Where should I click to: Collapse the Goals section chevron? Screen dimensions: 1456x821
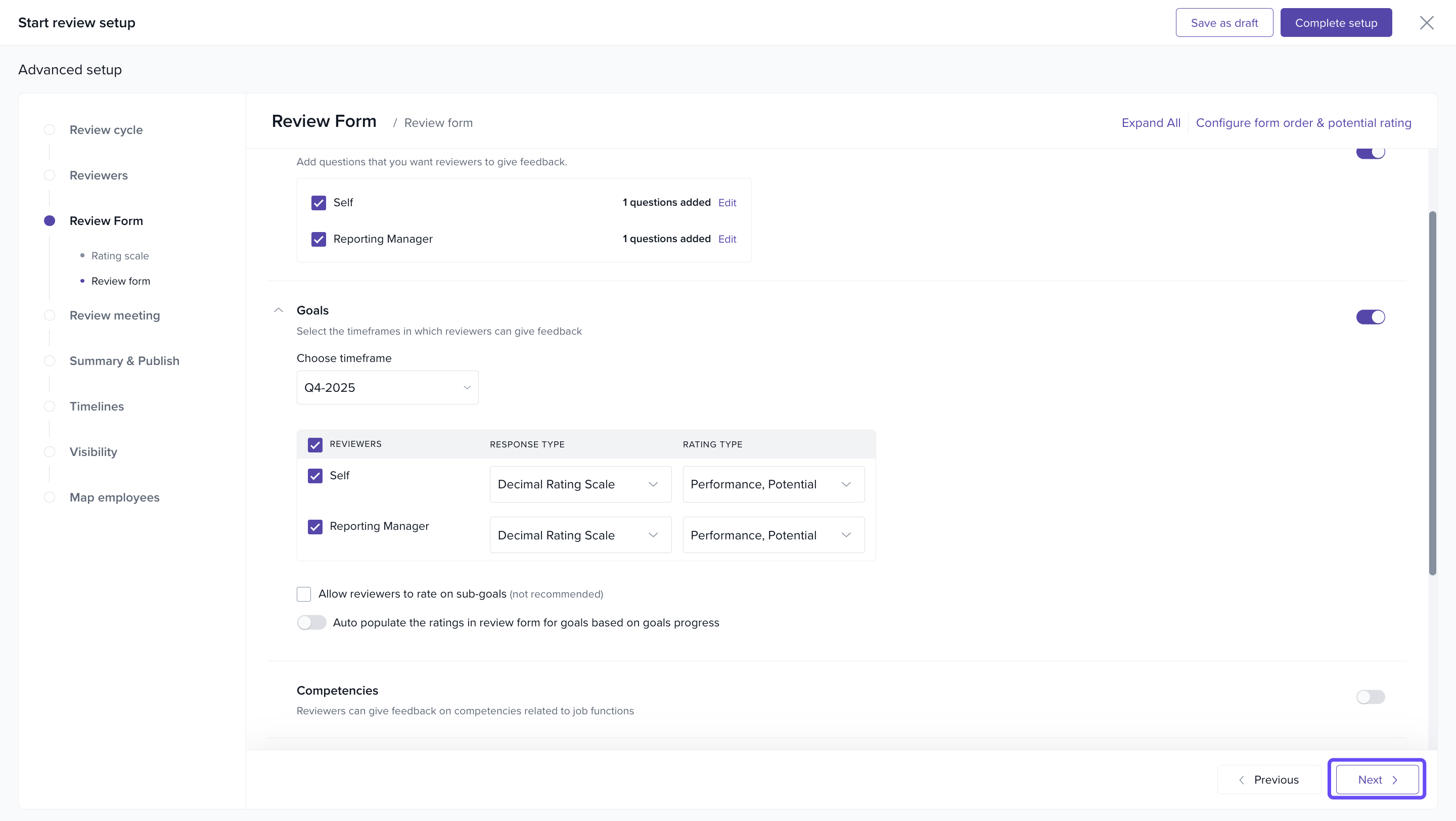[x=278, y=310]
